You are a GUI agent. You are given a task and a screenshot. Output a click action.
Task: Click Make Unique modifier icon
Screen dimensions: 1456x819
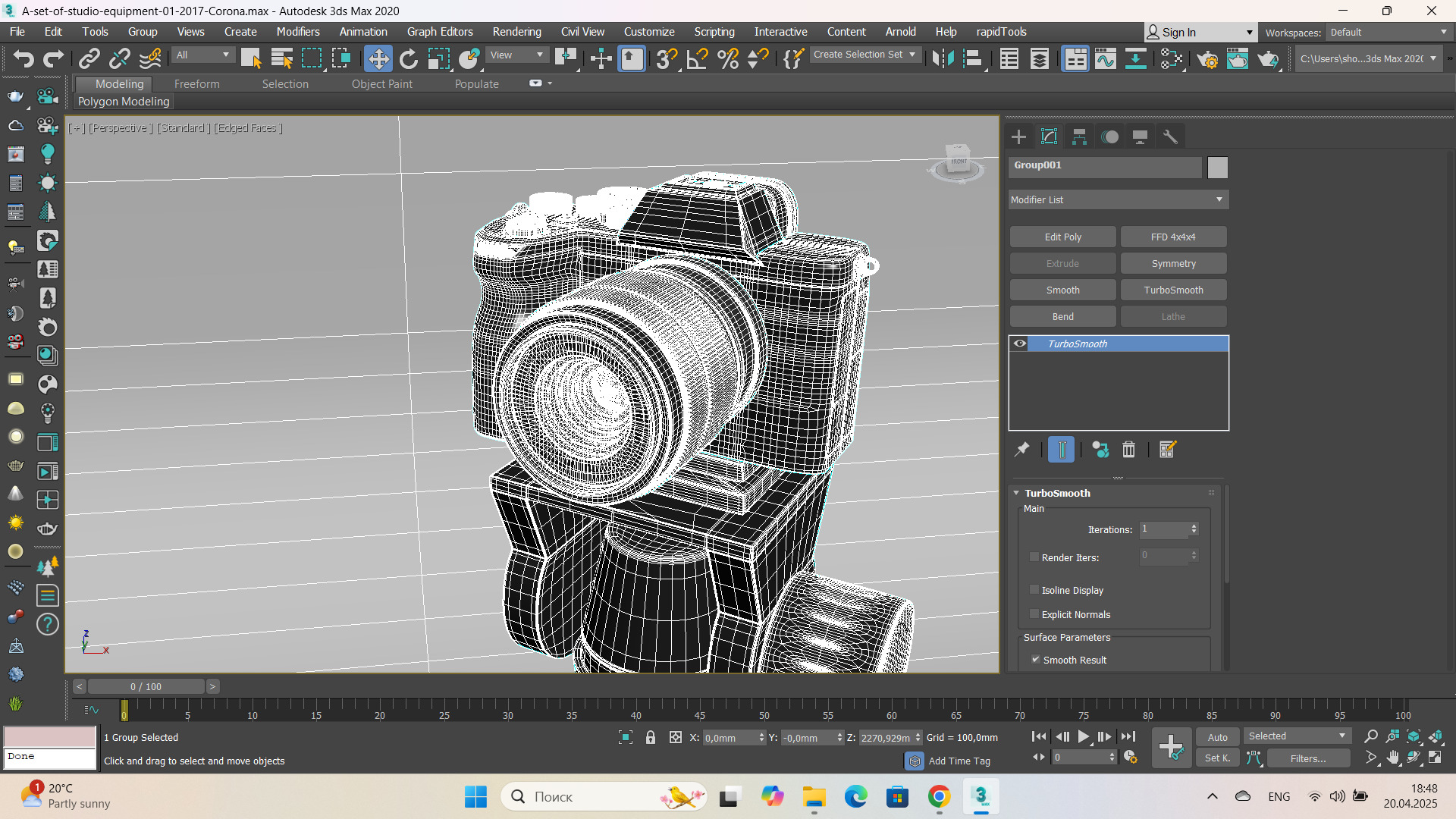(1100, 450)
